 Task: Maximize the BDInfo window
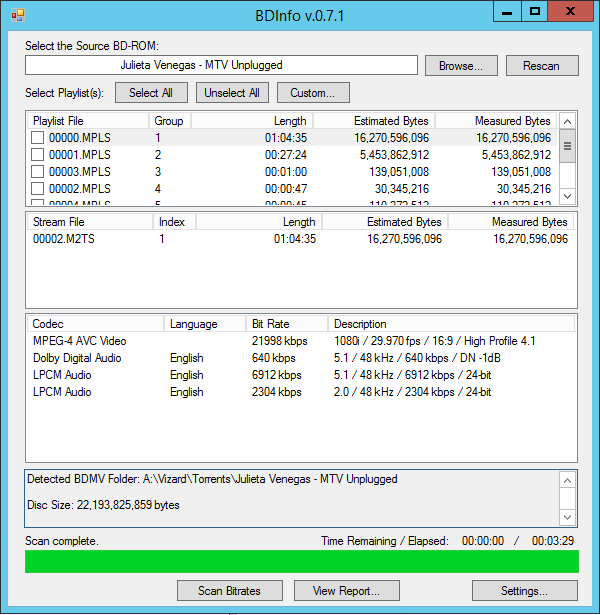(535, 12)
